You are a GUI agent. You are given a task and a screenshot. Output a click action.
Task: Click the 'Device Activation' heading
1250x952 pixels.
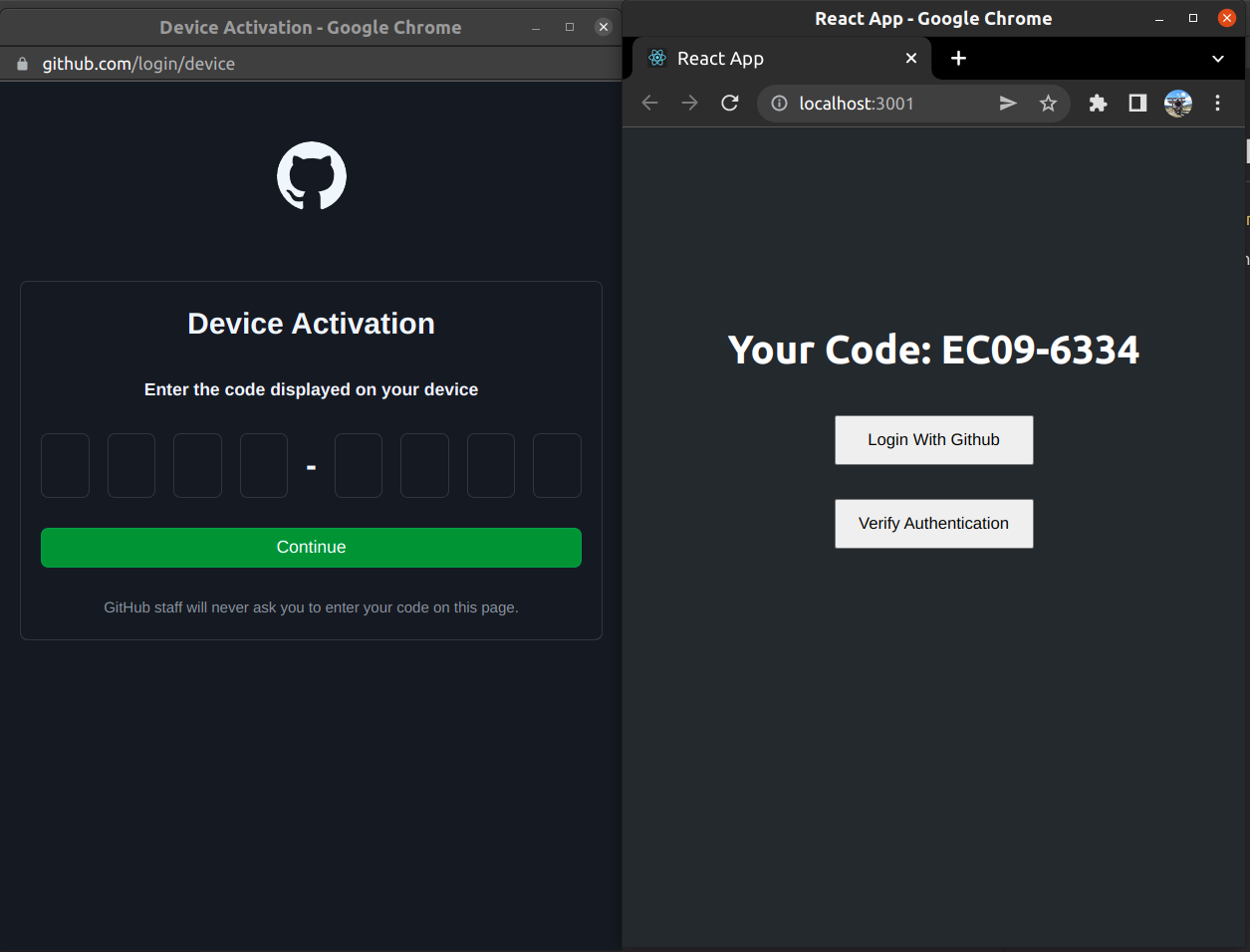tap(311, 324)
